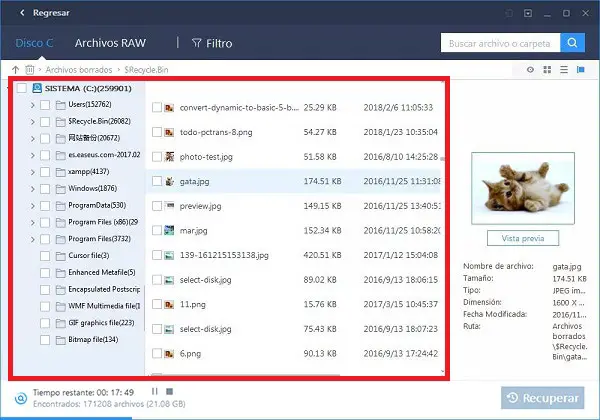Open the Filtro menu
600x420 pixels.
point(212,43)
